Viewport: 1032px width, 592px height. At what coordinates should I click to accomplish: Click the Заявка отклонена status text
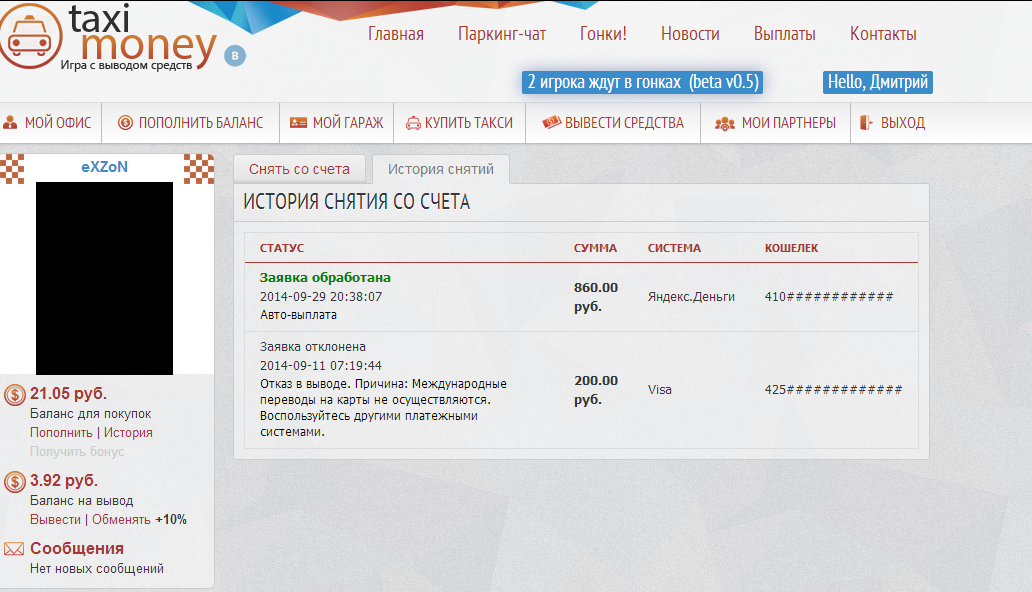click(x=313, y=347)
